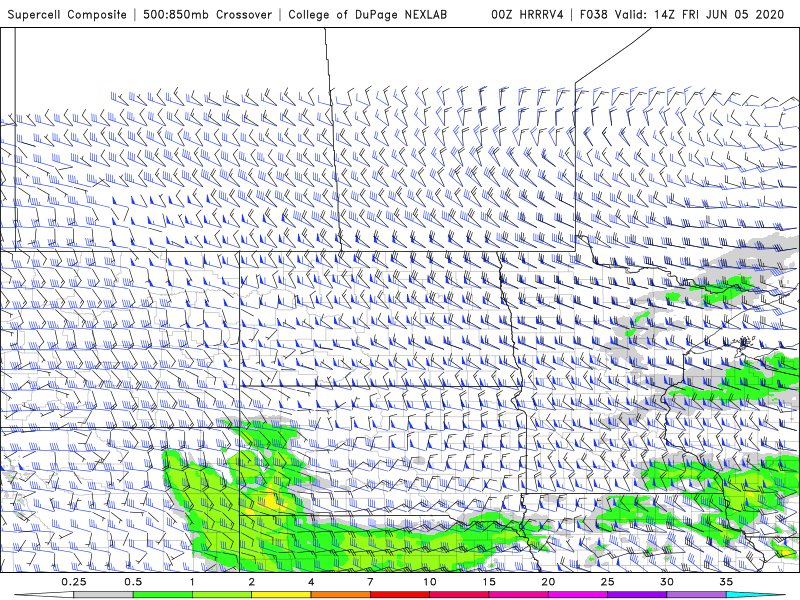This screenshot has height=600, width=800.
Task: Click the '0.25' legend value
Action: click(74, 582)
